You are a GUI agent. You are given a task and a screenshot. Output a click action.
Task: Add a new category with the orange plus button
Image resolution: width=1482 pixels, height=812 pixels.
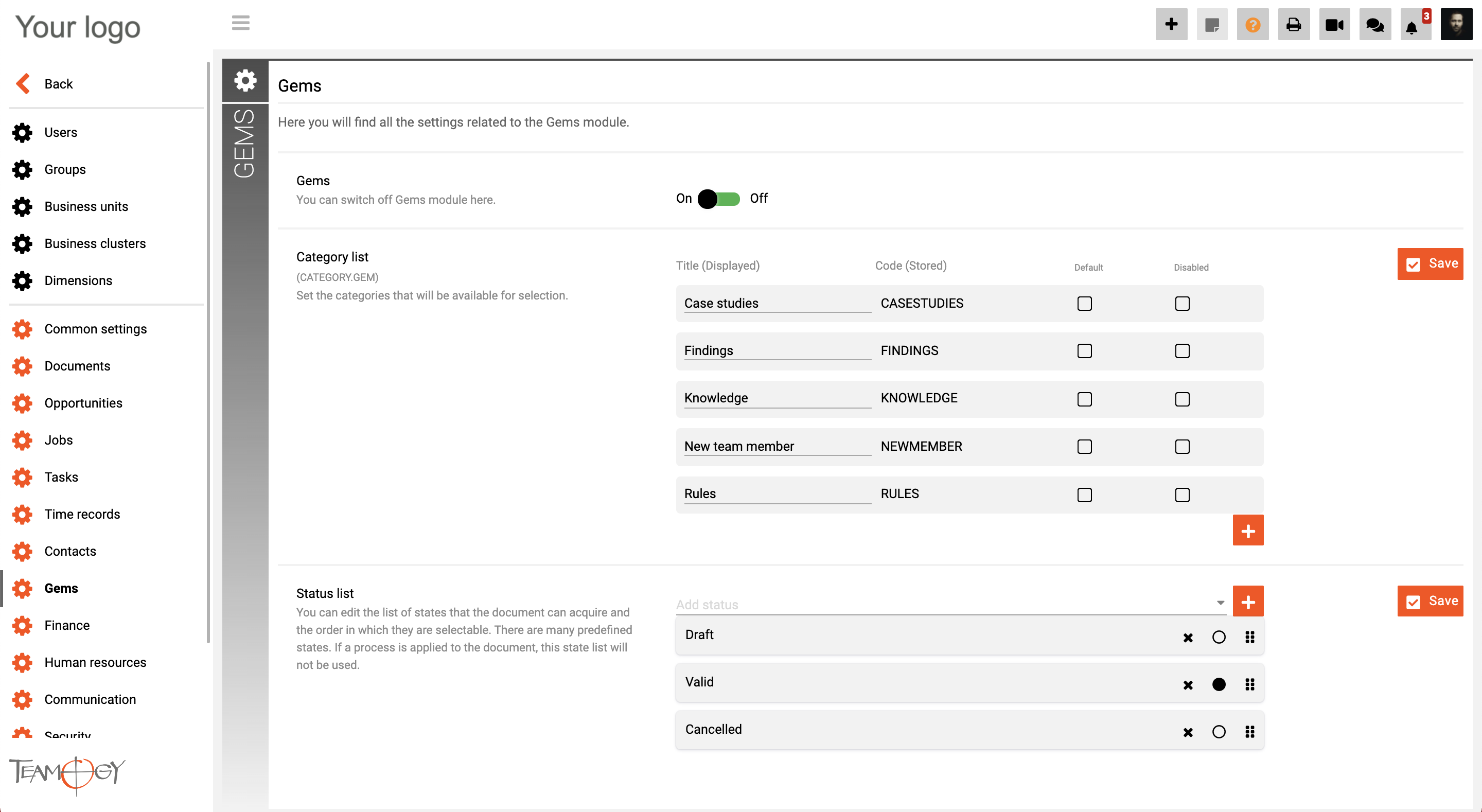tap(1248, 530)
